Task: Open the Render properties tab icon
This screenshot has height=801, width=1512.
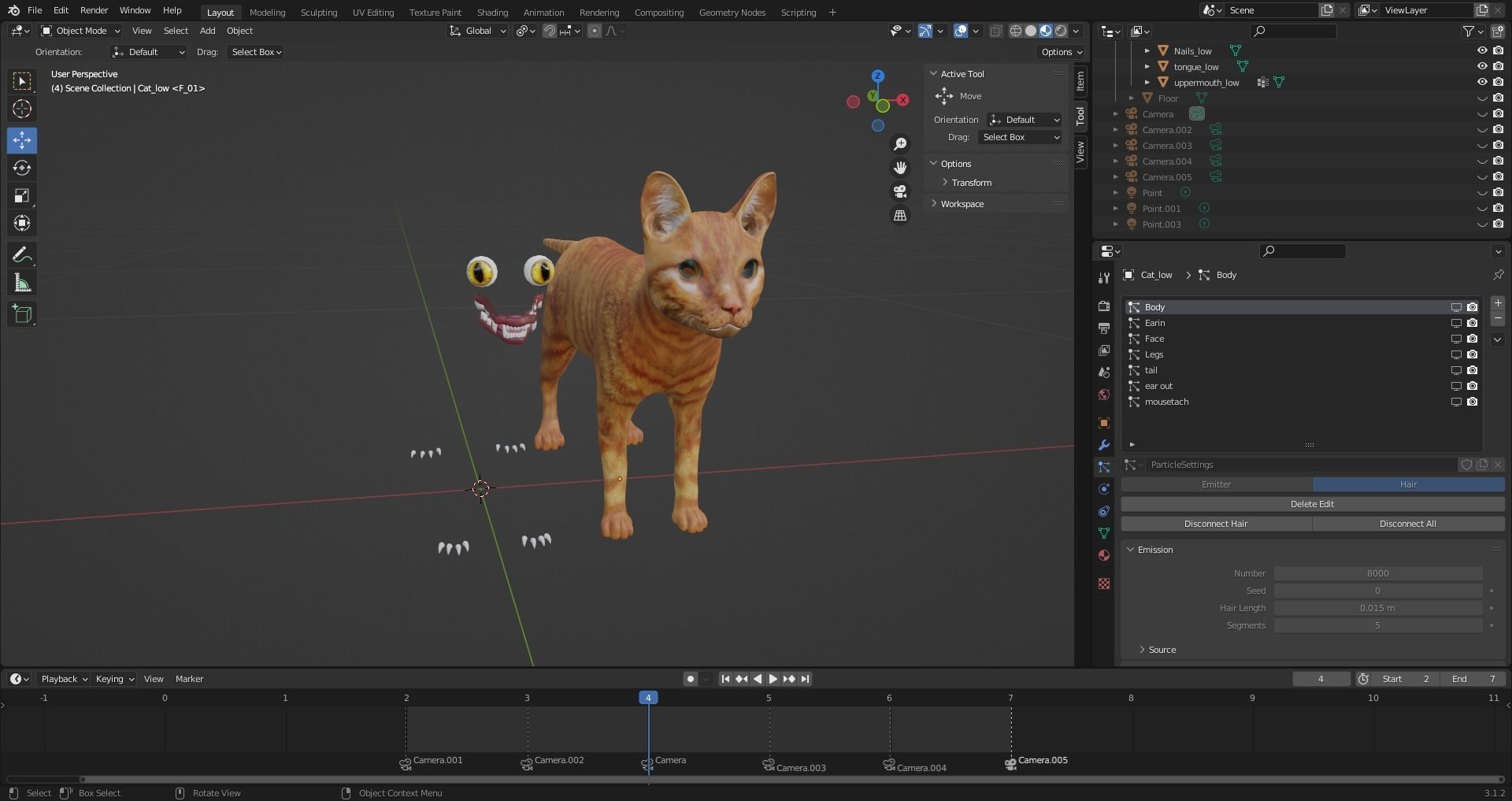Action: click(x=1104, y=306)
